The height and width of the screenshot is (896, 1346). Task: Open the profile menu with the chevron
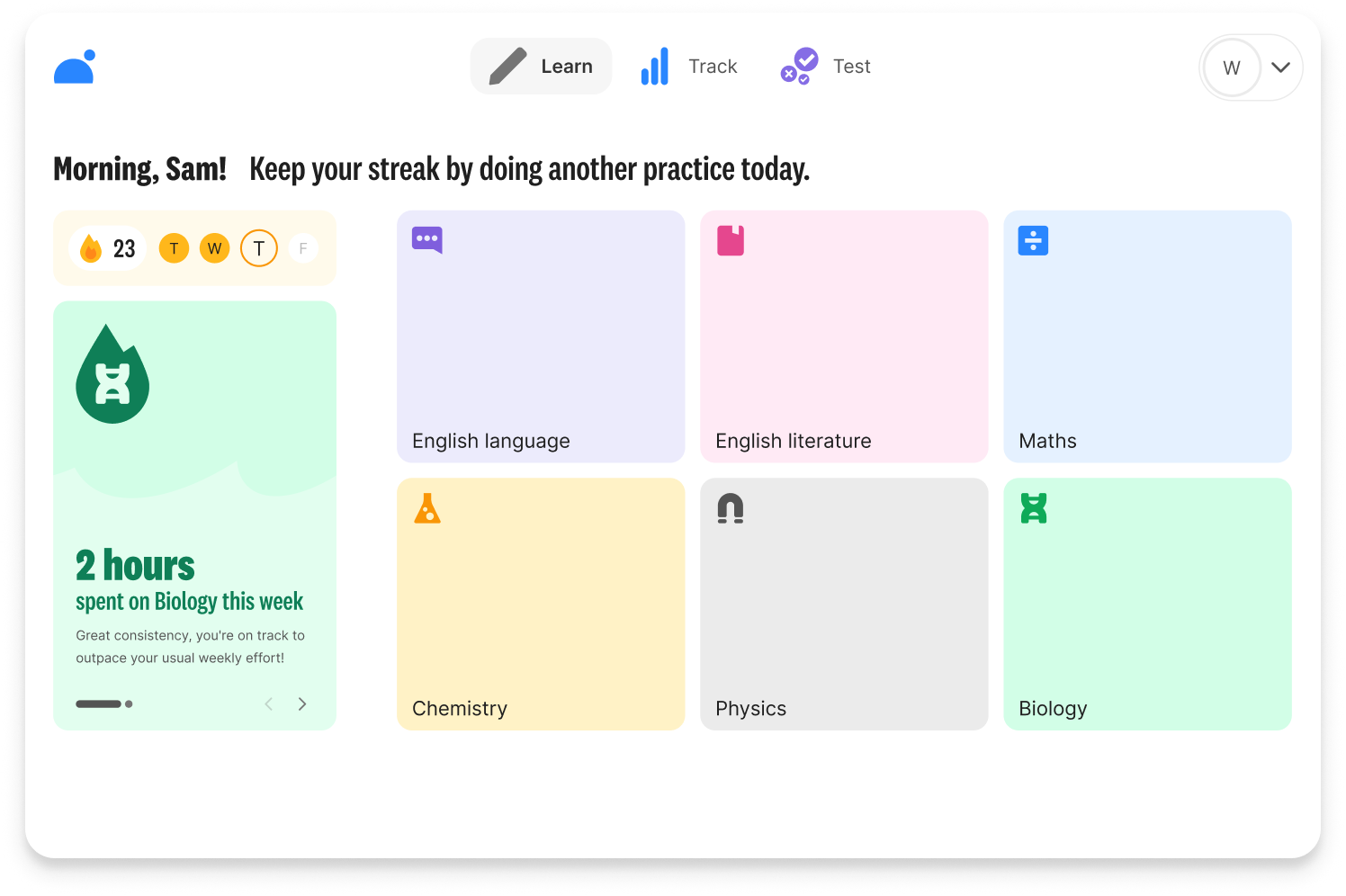(1279, 67)
